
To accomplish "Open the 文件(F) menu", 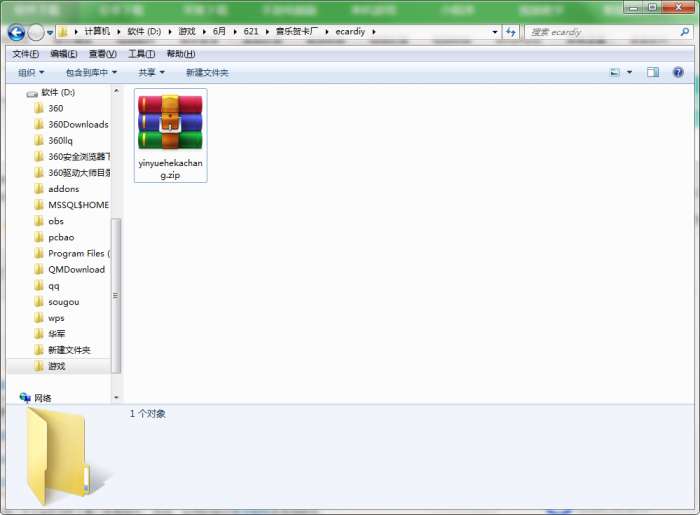I will tap(25, 54).
